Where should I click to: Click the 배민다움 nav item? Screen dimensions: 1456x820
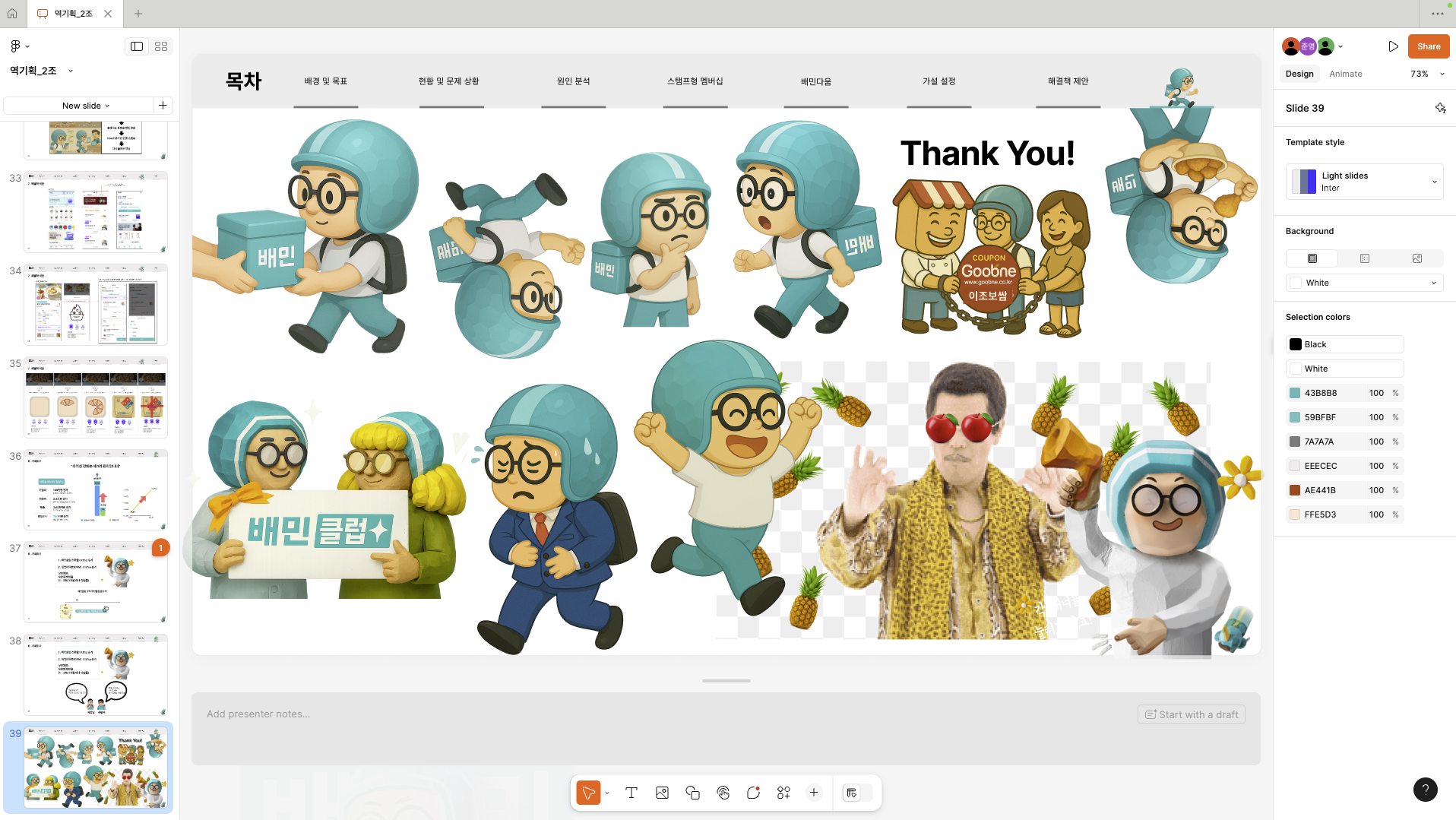pos(816,81)
